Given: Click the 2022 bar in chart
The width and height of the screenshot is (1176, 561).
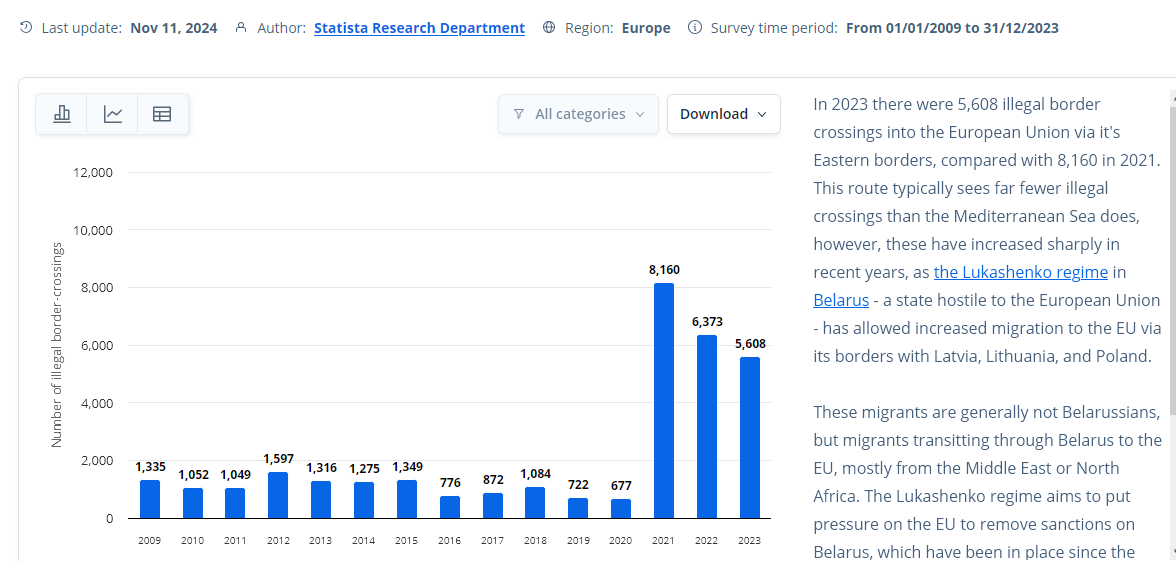Looking at the screenshot, I should 706,427.
